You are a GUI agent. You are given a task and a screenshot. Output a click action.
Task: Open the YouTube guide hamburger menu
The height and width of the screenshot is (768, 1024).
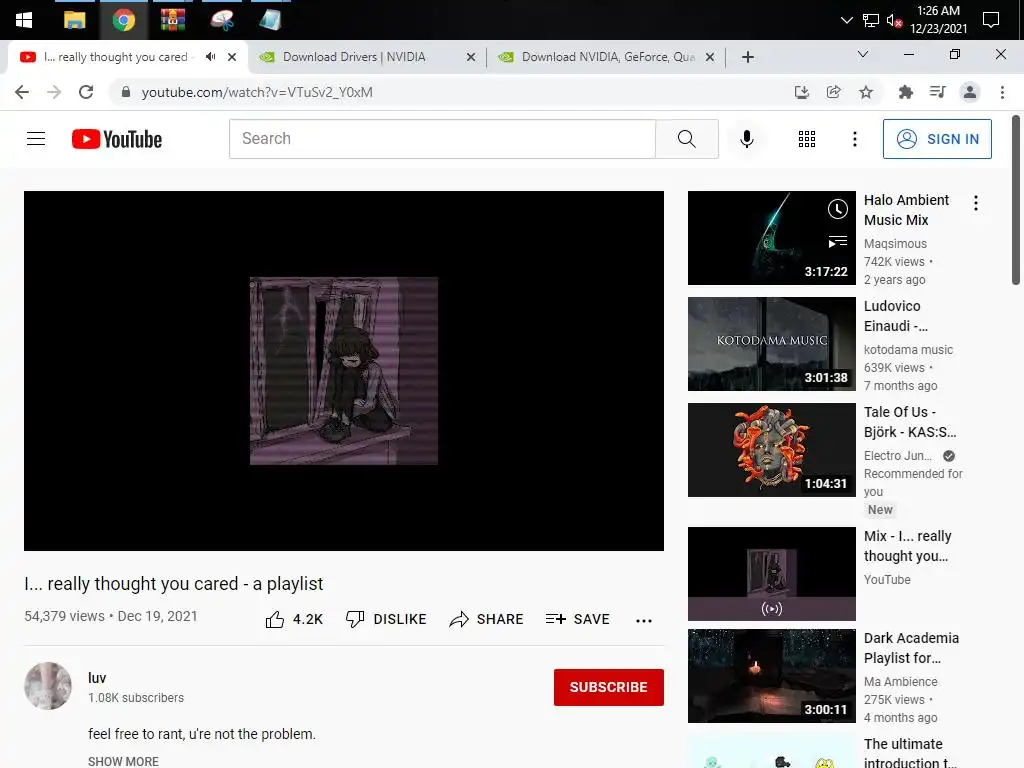point(36,138)
